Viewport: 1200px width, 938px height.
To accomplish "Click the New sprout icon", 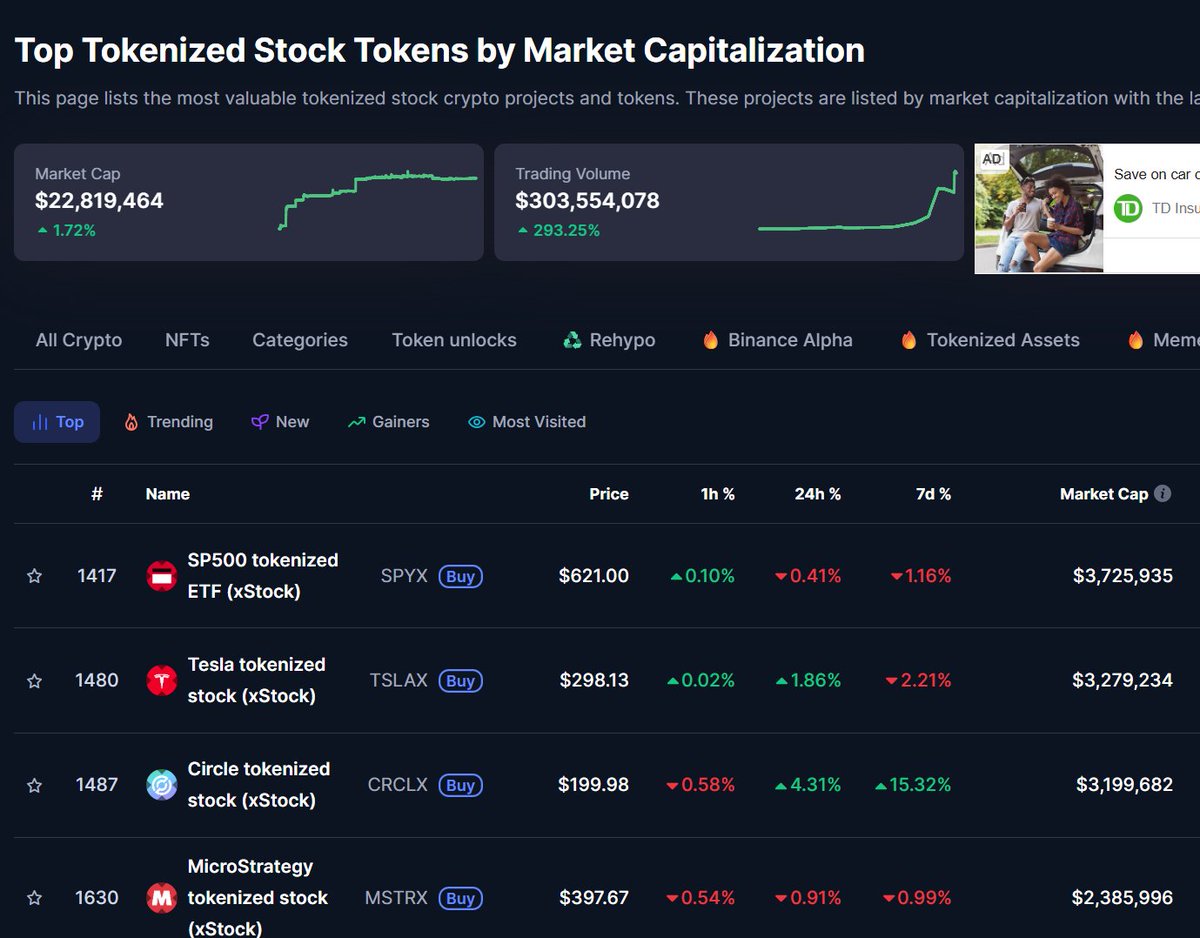I will [x=259, y=422].
